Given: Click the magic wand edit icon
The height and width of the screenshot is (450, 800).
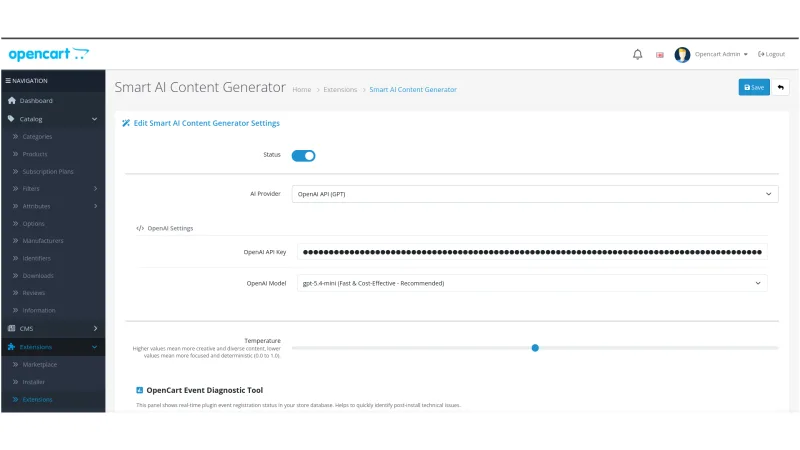Looking at the screenshot, I should click(126, 123).
